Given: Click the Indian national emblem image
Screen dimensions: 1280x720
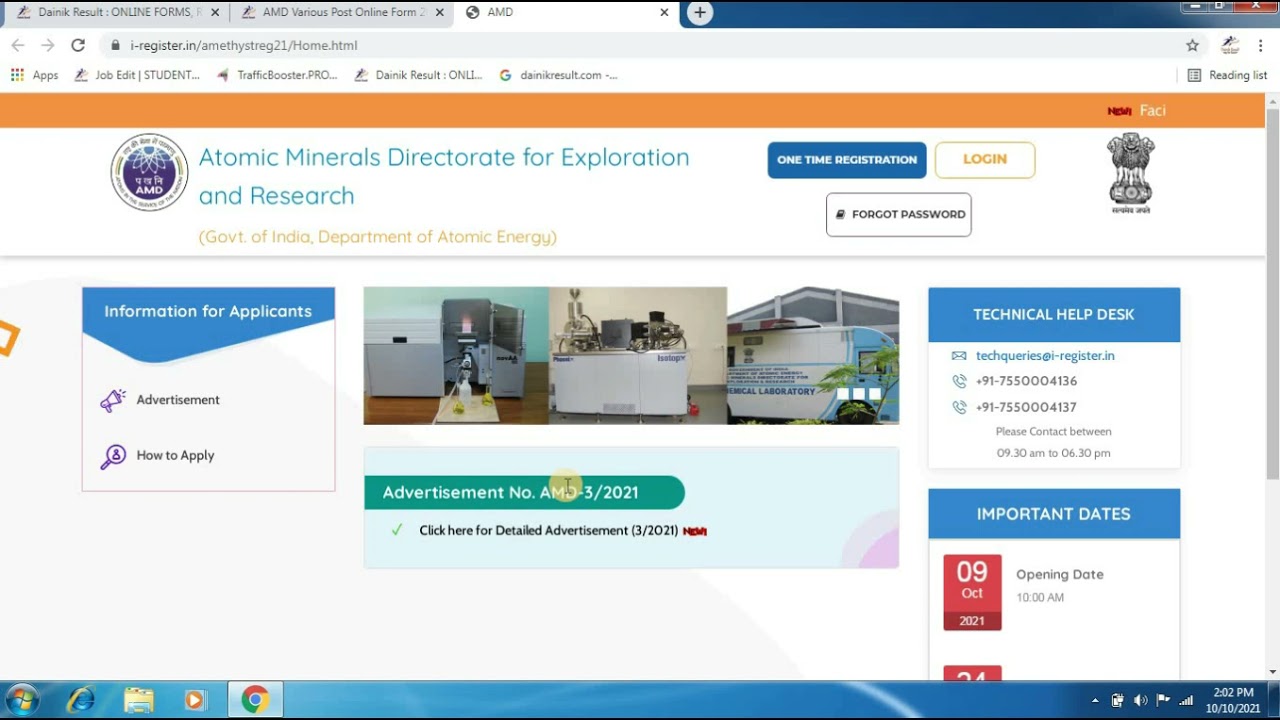Looking at the screenshot, I should [1130, 173].
